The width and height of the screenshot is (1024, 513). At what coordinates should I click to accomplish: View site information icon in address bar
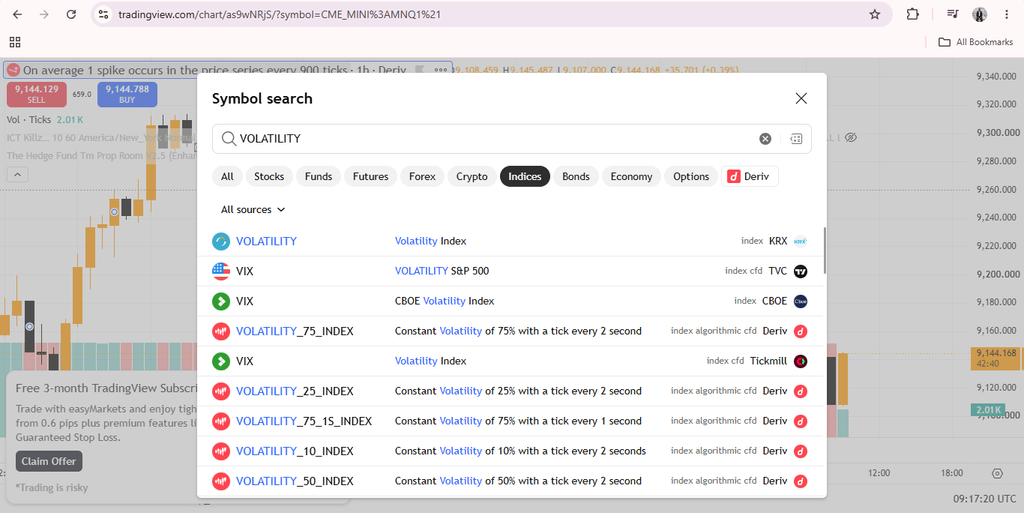(103, 14)
